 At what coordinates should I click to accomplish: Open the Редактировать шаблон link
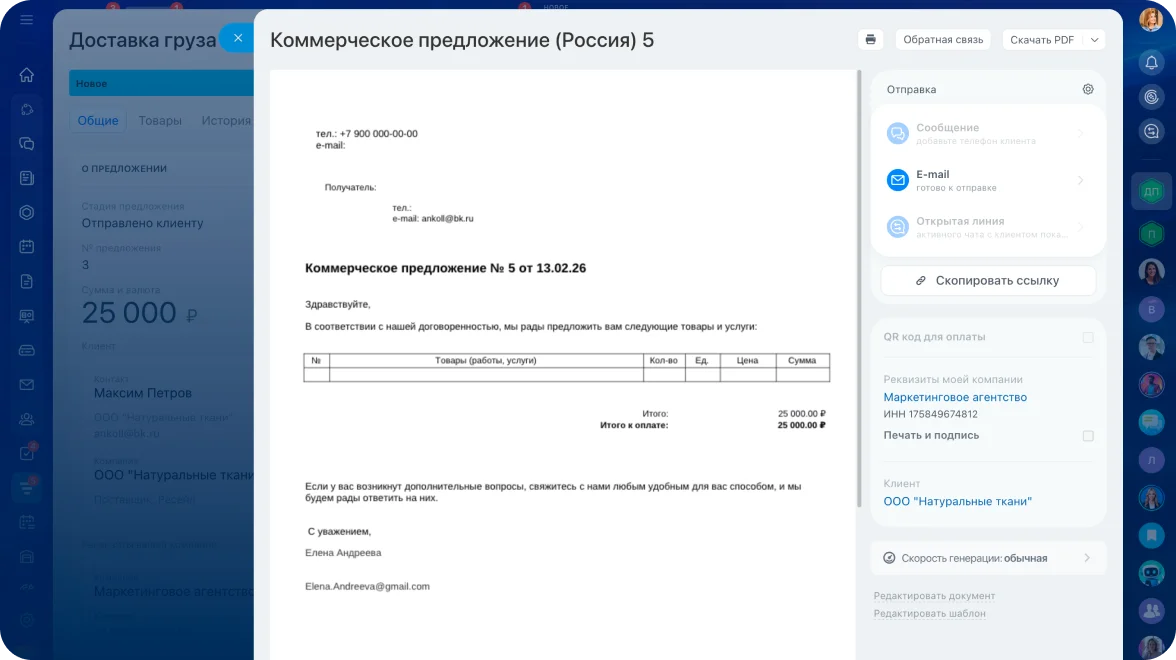click(929, 615)
